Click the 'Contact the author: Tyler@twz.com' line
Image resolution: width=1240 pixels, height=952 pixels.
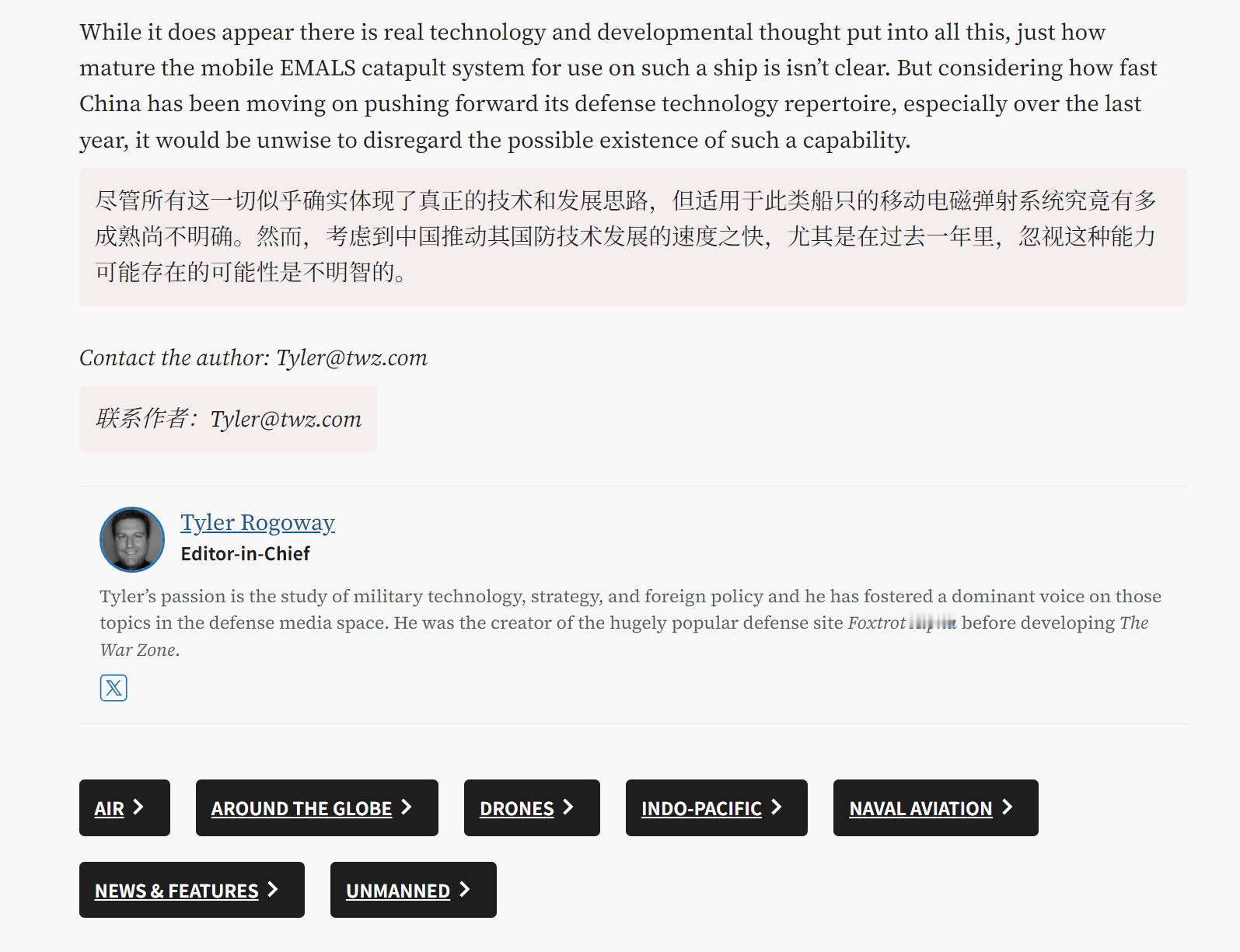click(253, 357)
